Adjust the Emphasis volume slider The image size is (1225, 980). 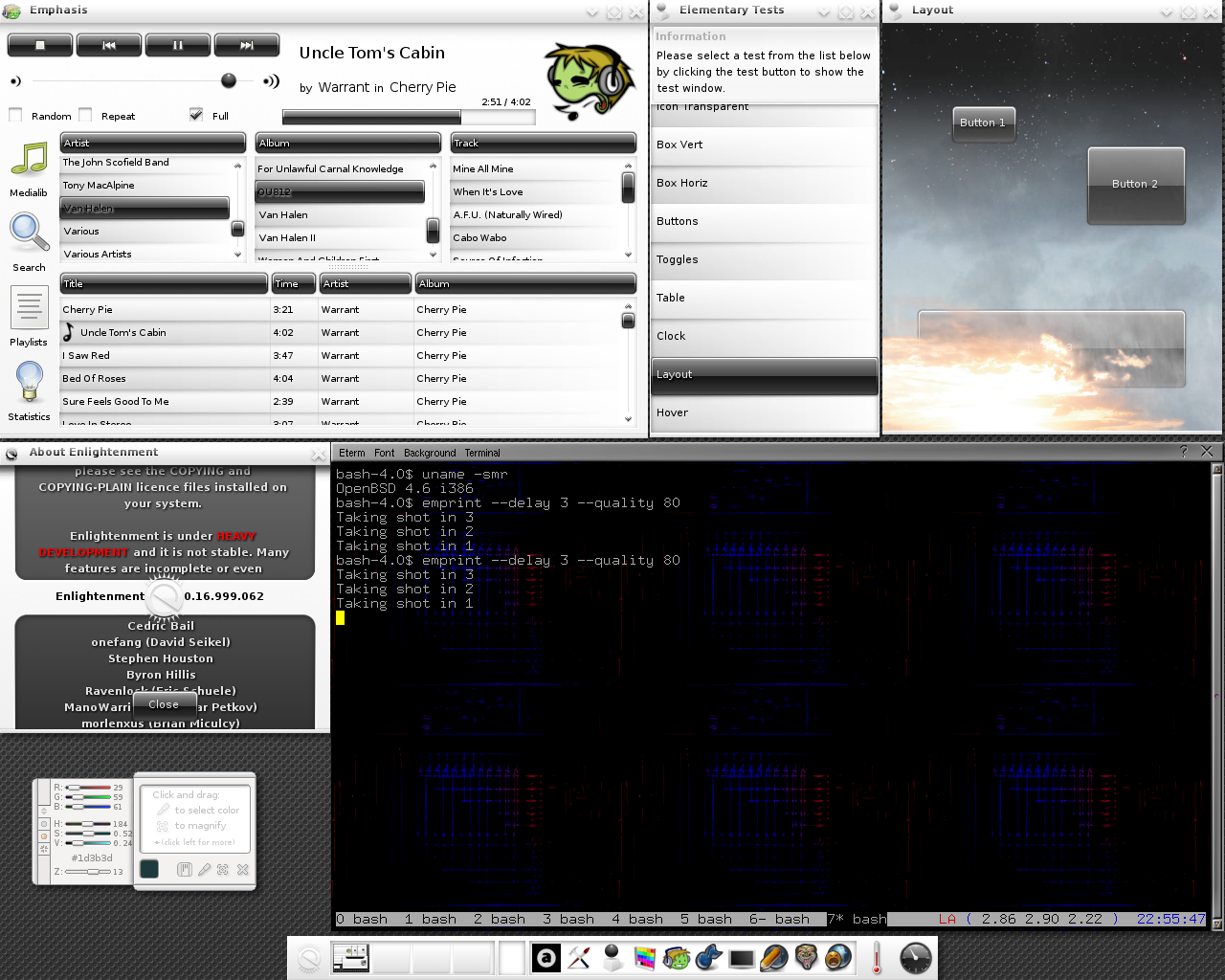click(142, 81)
